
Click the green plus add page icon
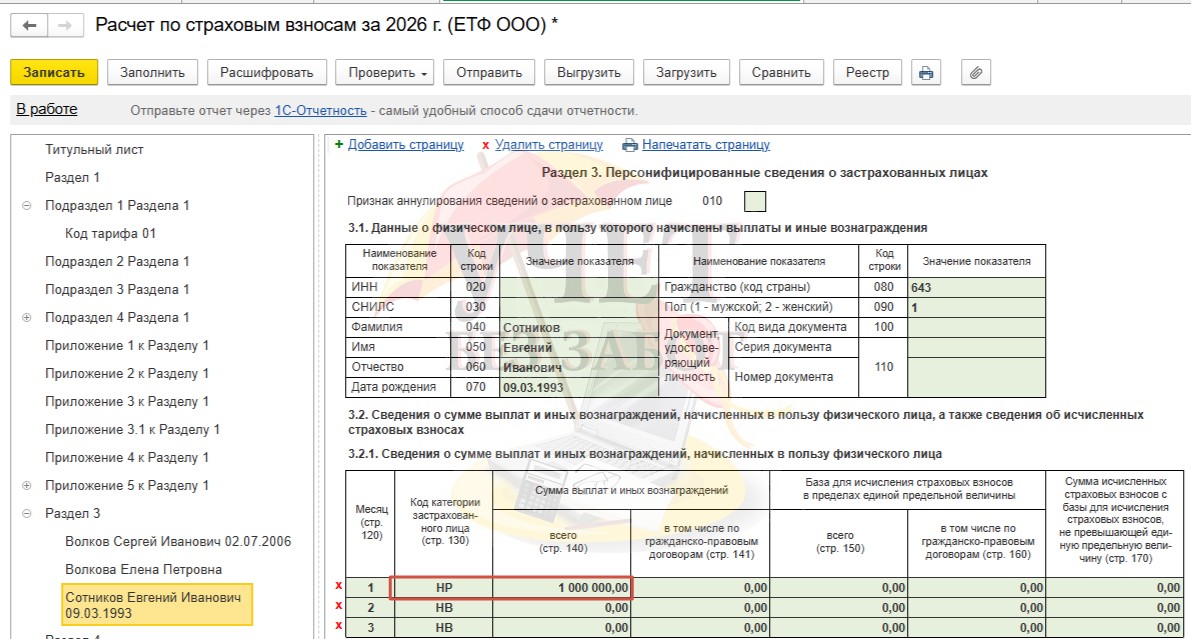click(339, 144)
